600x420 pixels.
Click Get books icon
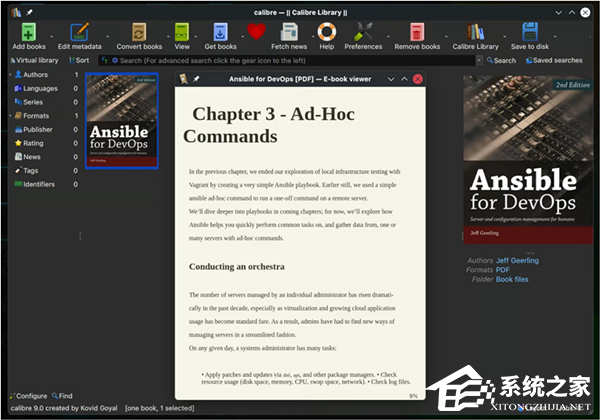220,32
